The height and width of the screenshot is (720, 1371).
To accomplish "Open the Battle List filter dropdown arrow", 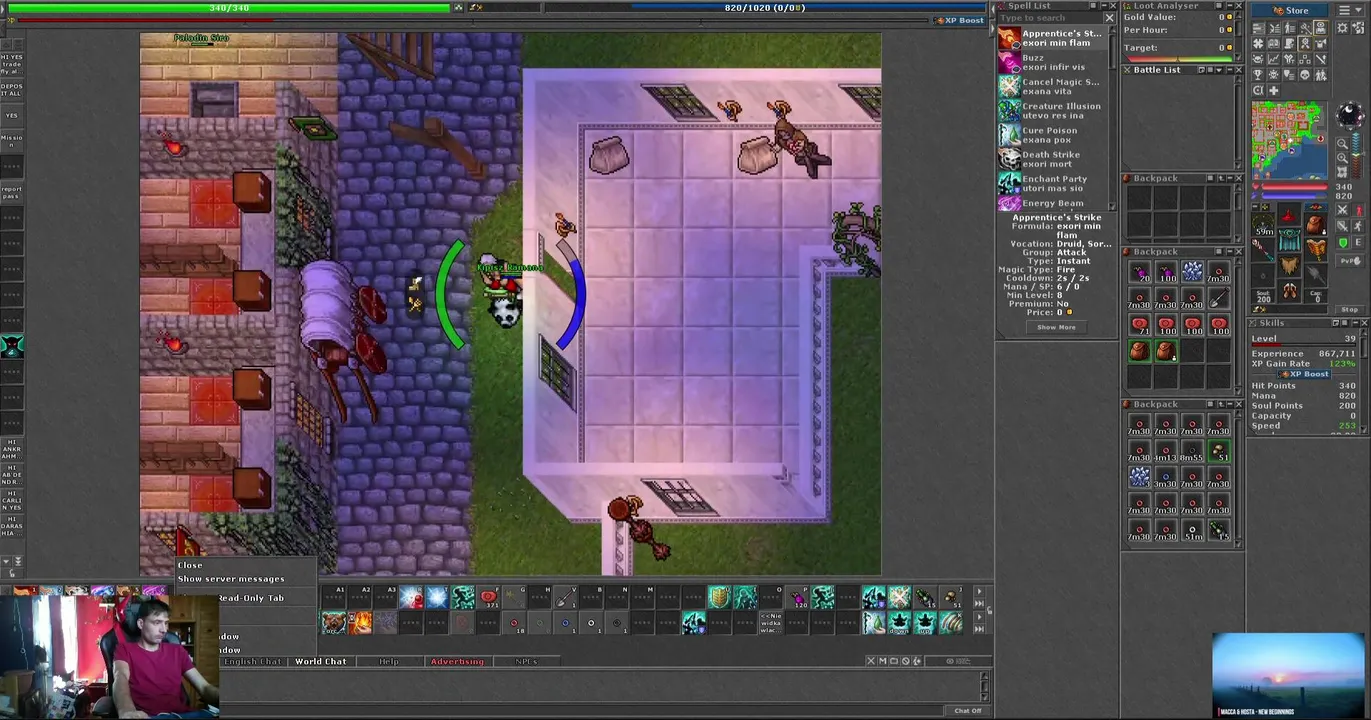I will pos(1219,70).
